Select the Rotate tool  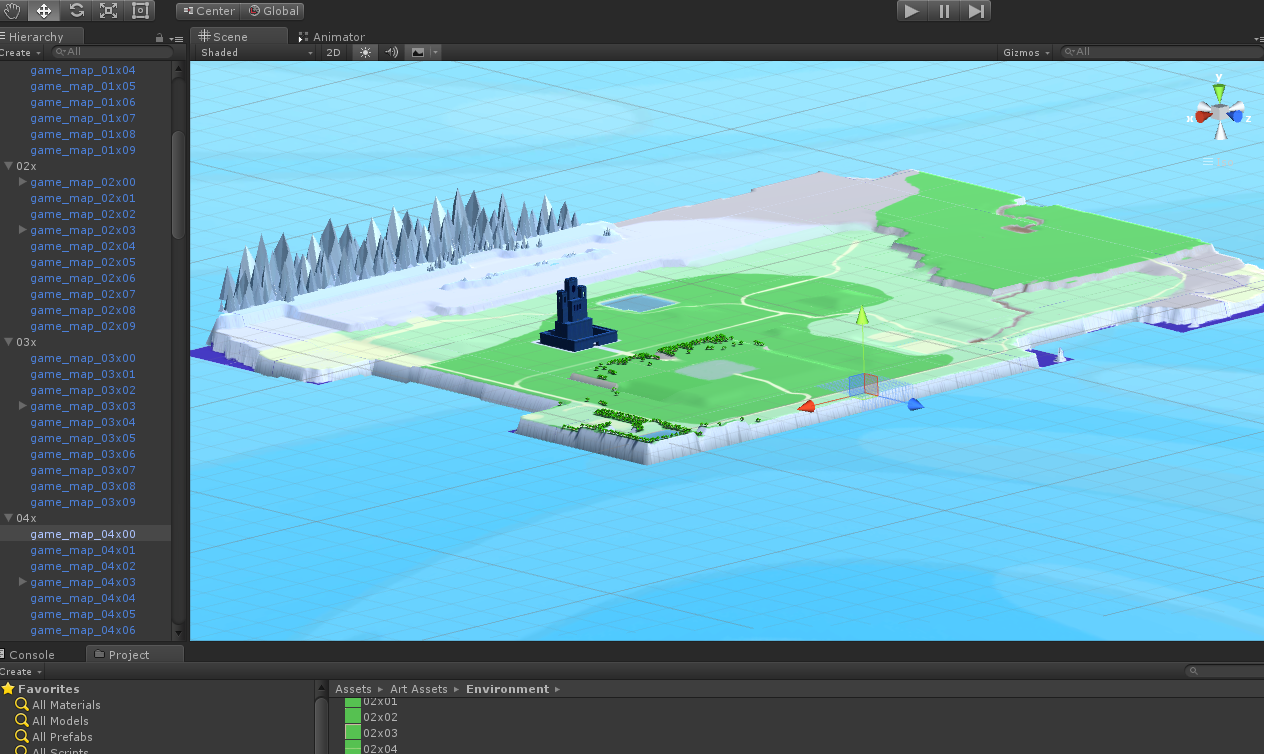coord(76,11)
